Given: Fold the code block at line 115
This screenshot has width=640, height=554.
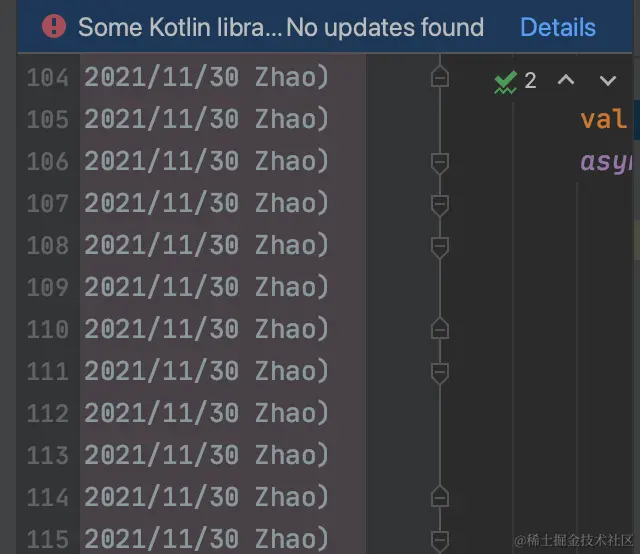Looking at the screenshot, I should point(439,538).
